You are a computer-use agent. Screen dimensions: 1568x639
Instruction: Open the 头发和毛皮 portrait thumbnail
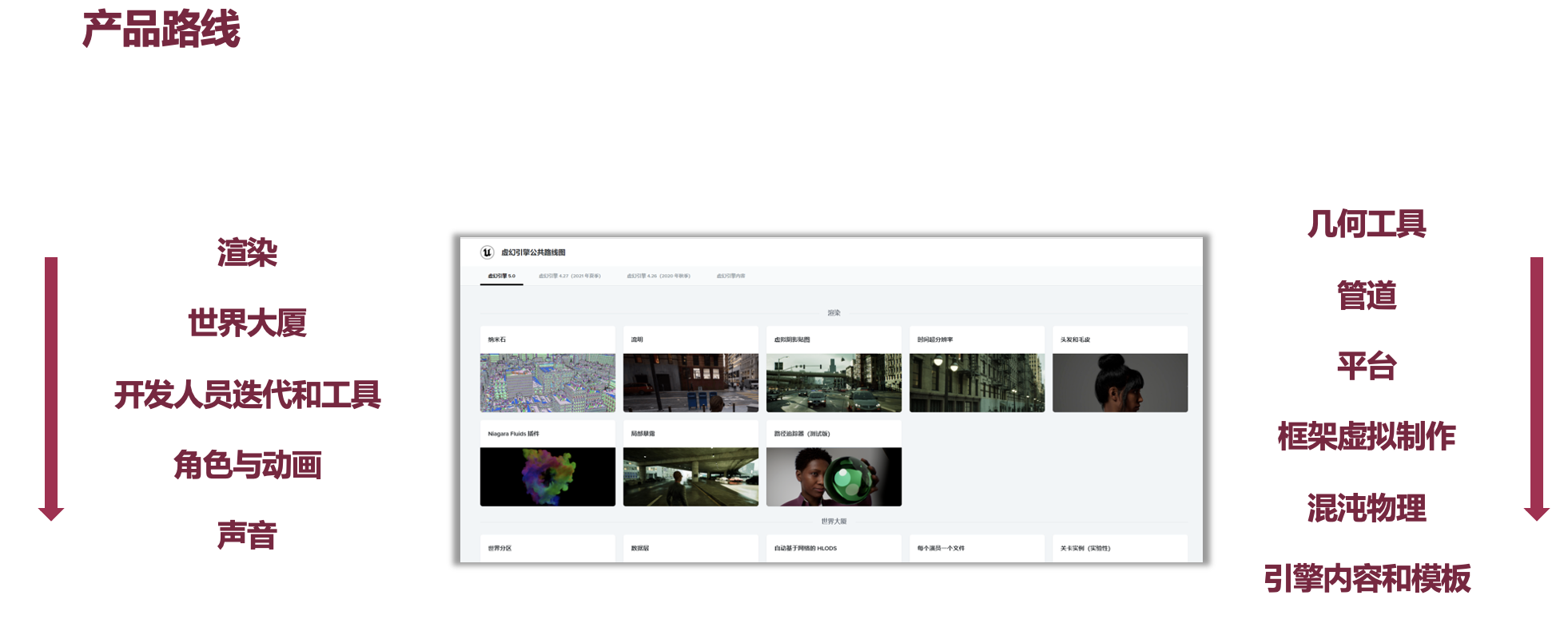(x=1120, y=383)
